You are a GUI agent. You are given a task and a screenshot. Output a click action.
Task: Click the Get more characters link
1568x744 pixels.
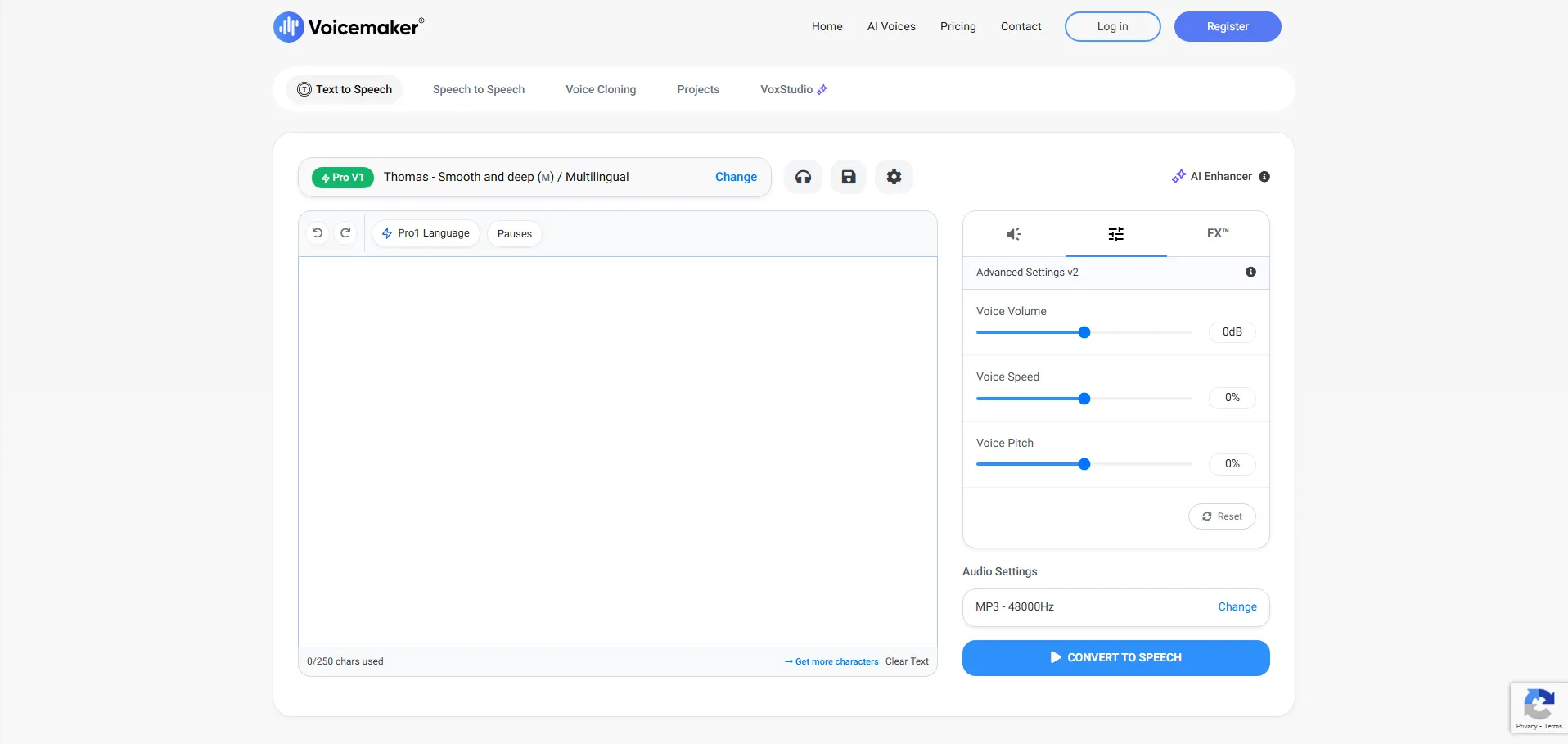tap(831, 661)
